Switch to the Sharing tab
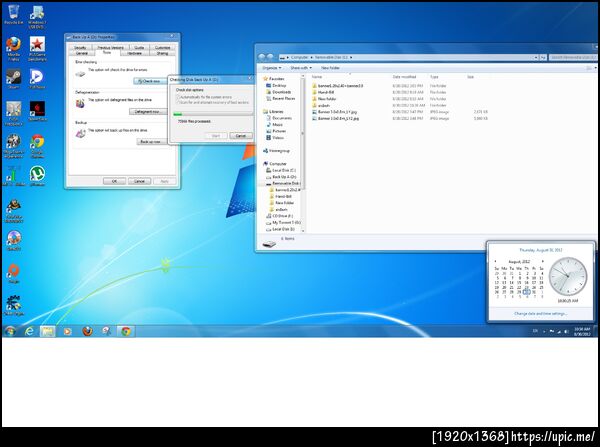Viewport: 600px width, 447px height. (x=162, y=53)
